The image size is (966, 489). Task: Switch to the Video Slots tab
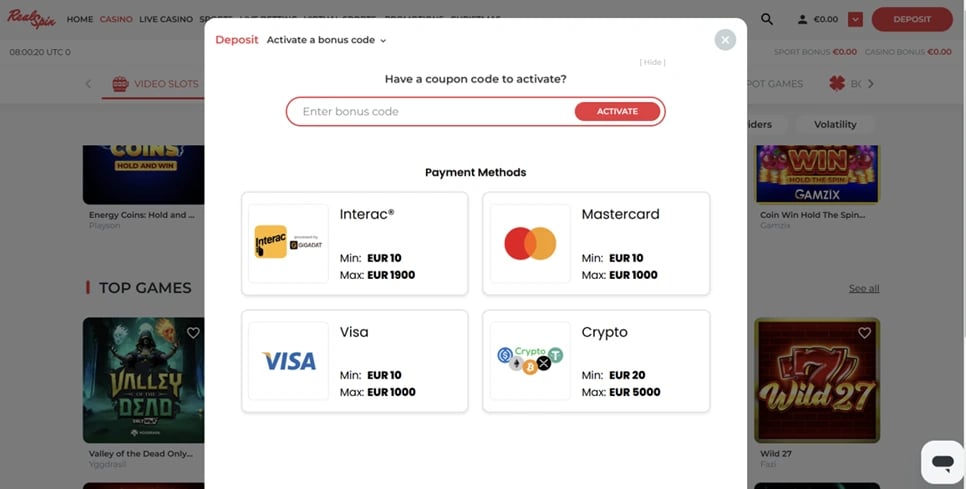(155, 84)
